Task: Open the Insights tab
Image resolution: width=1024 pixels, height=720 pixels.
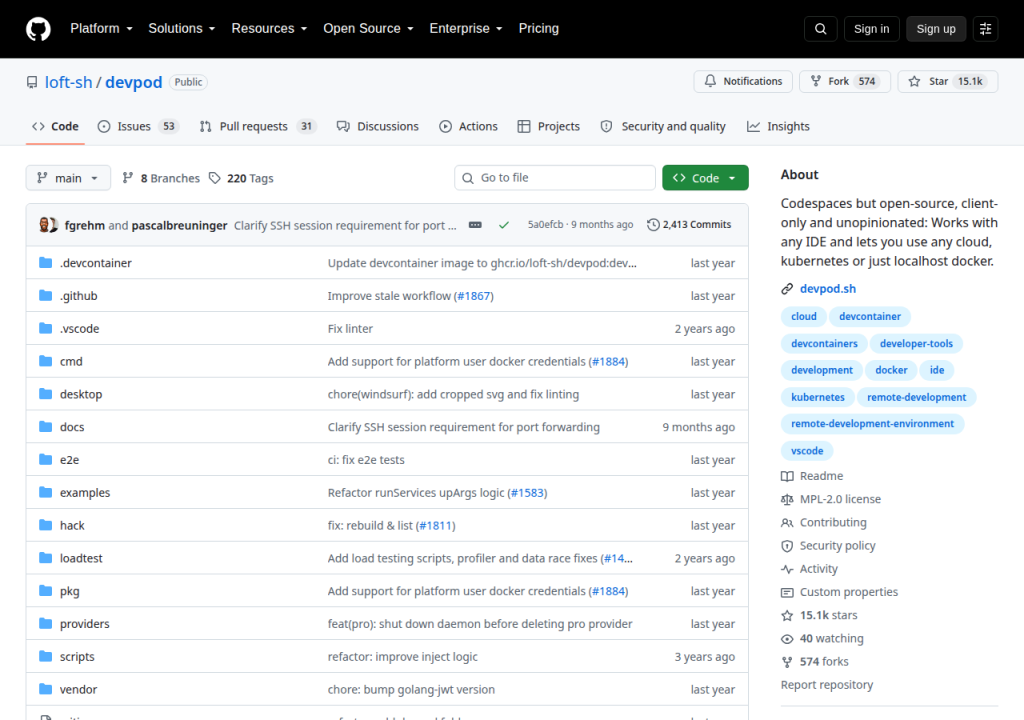Action: tap(778, 126)
